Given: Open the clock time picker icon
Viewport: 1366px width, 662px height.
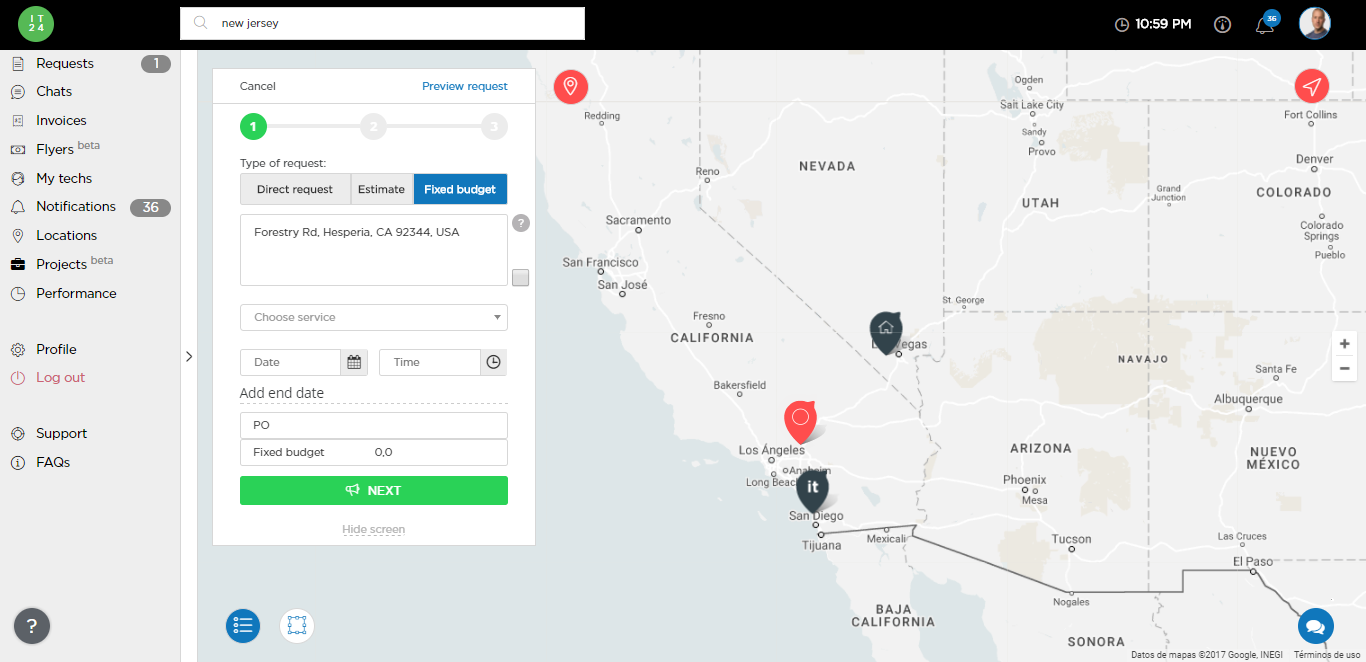Looking at the screenshot, I should click(x=494, y=362).
